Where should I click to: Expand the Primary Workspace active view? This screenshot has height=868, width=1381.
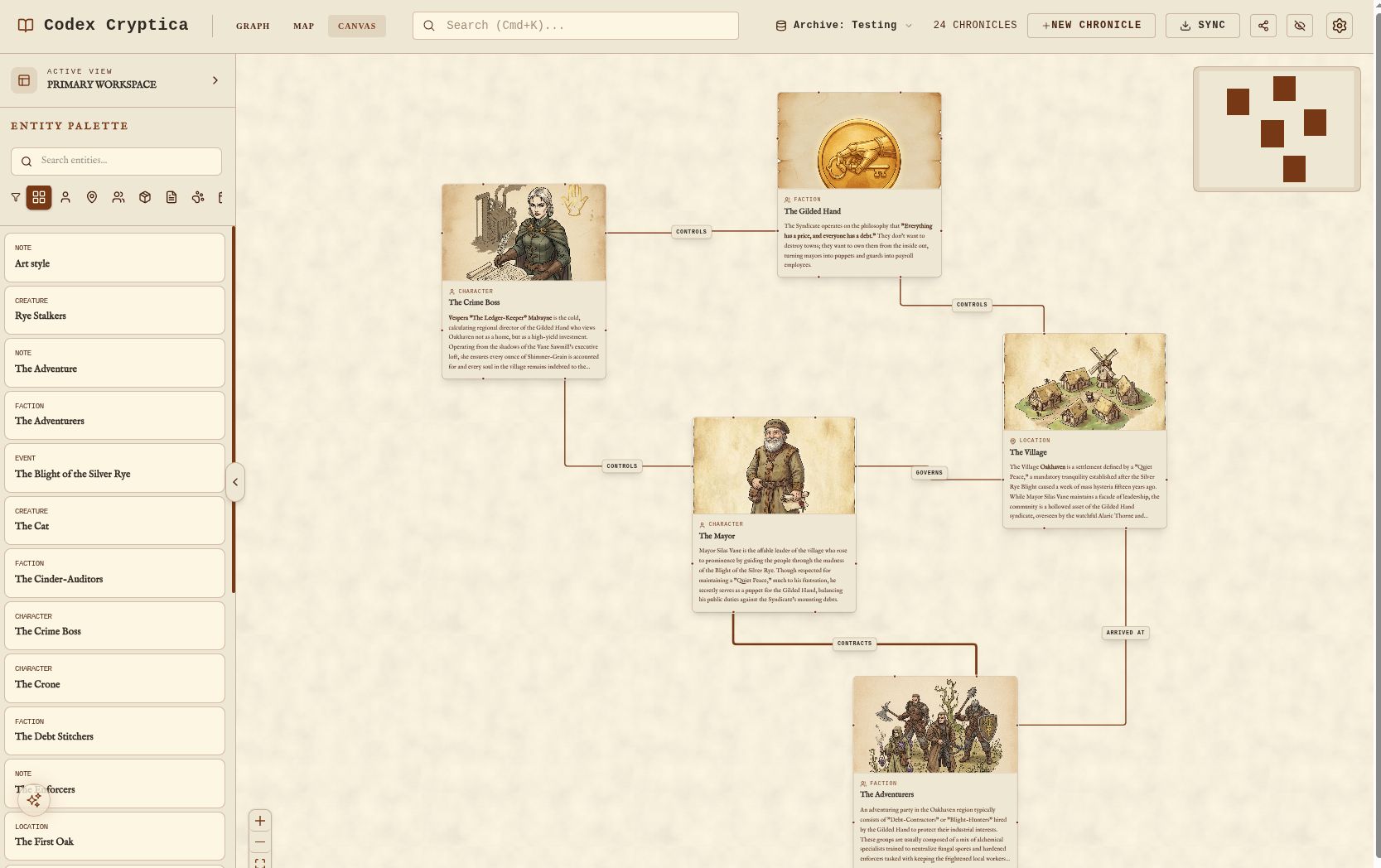(215, 80)
